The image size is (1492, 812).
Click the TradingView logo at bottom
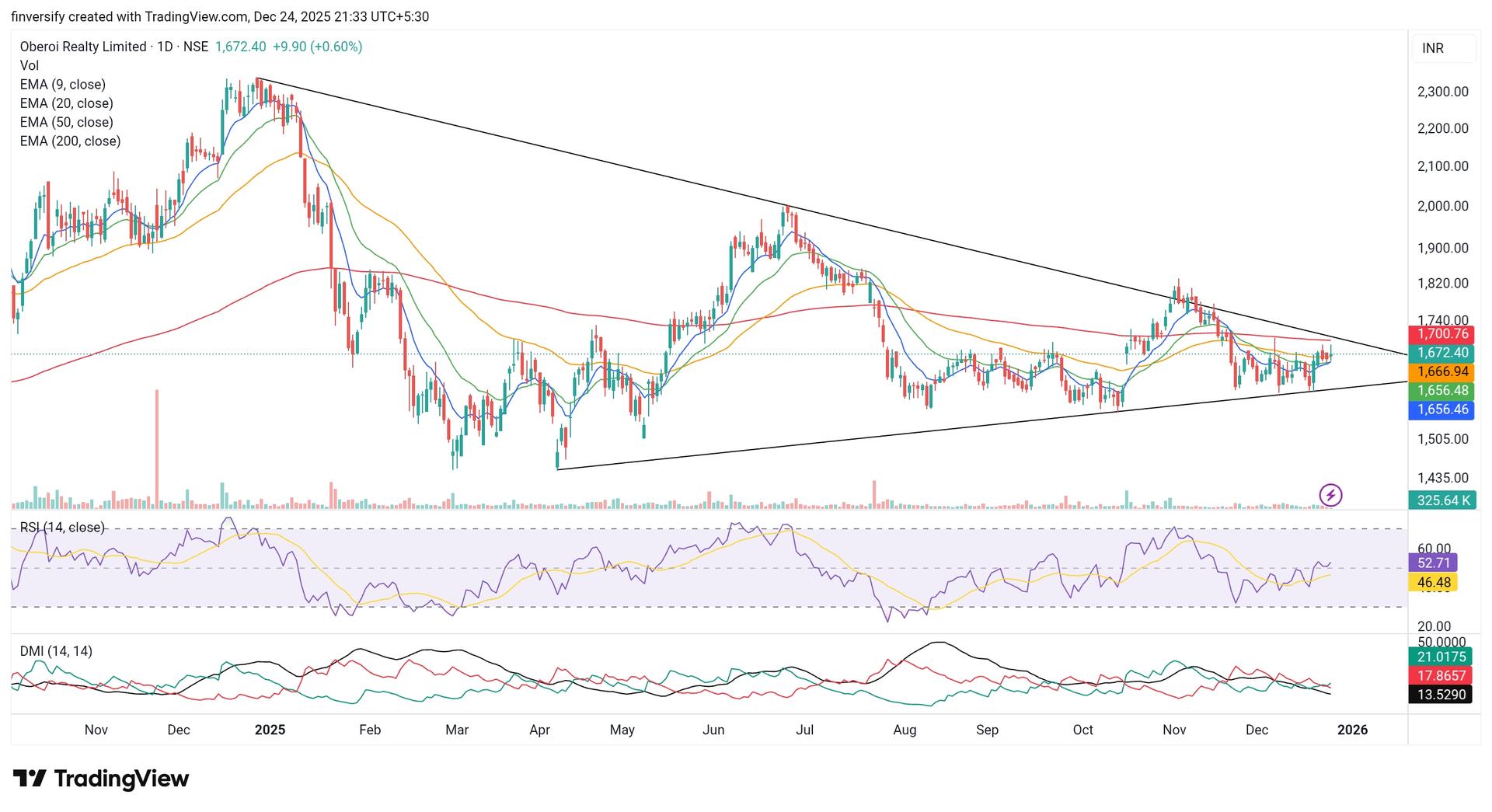click(x=101, y=779)
